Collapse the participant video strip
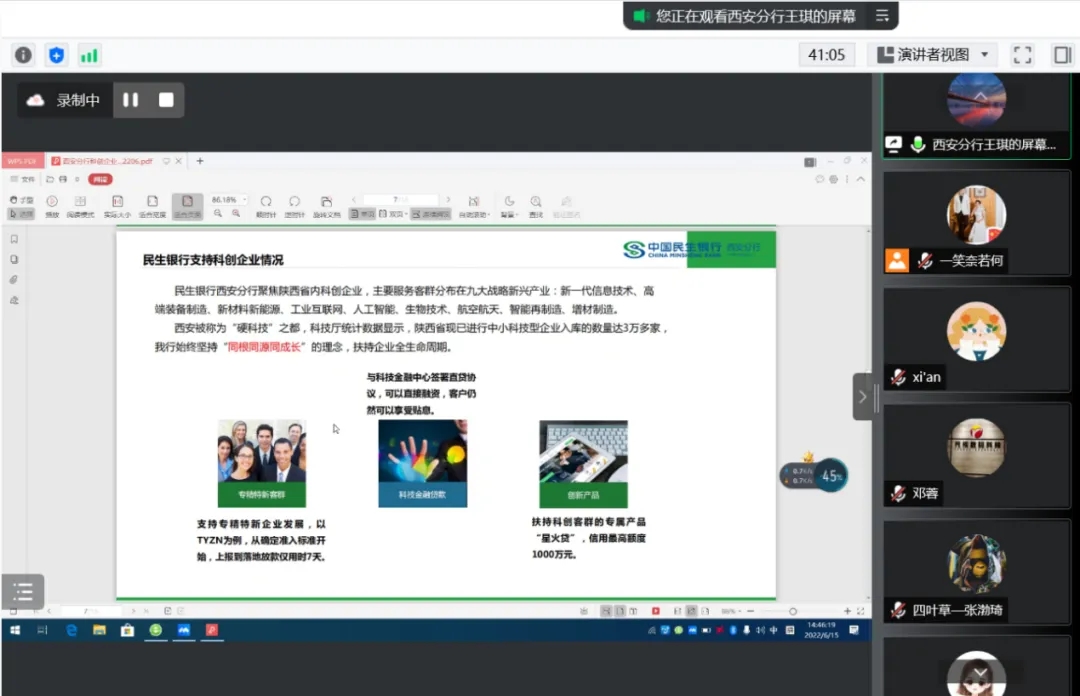The height and width of the screenshot is (696, 1080). pos(862,397)
